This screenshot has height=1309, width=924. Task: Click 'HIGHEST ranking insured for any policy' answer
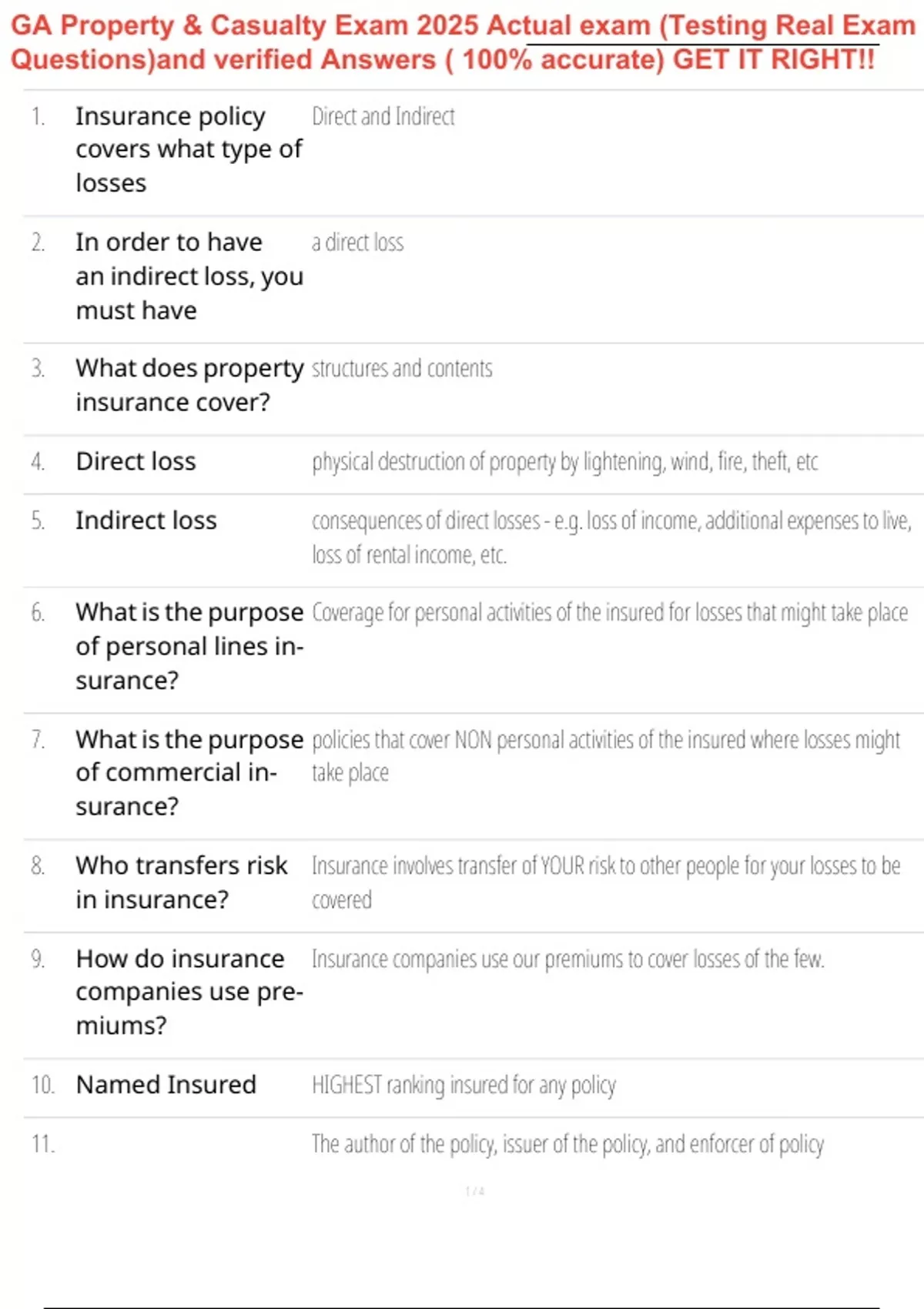pyautogui.click(x=464, y=1085)
